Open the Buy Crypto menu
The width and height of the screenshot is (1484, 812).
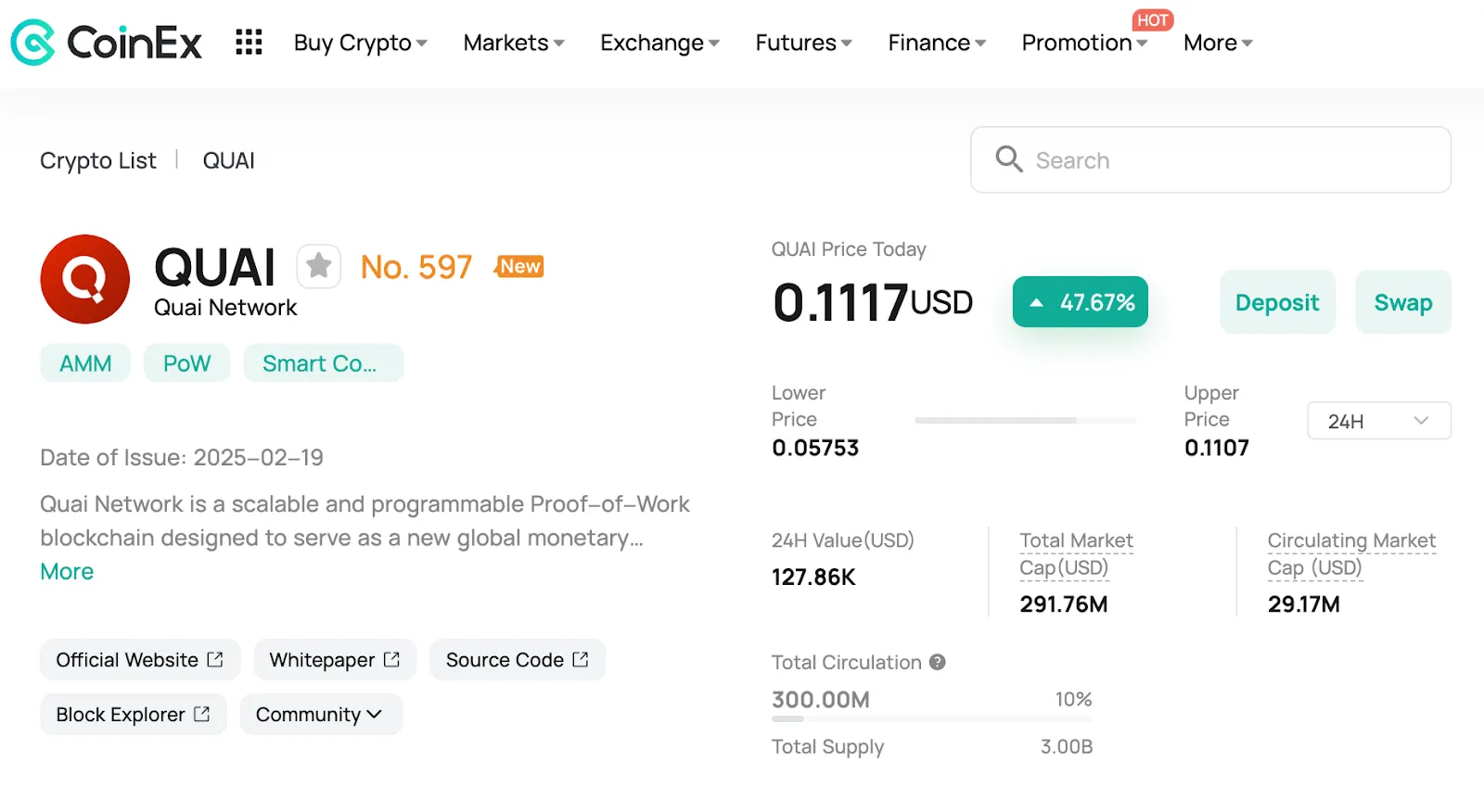tap(361, 43)
